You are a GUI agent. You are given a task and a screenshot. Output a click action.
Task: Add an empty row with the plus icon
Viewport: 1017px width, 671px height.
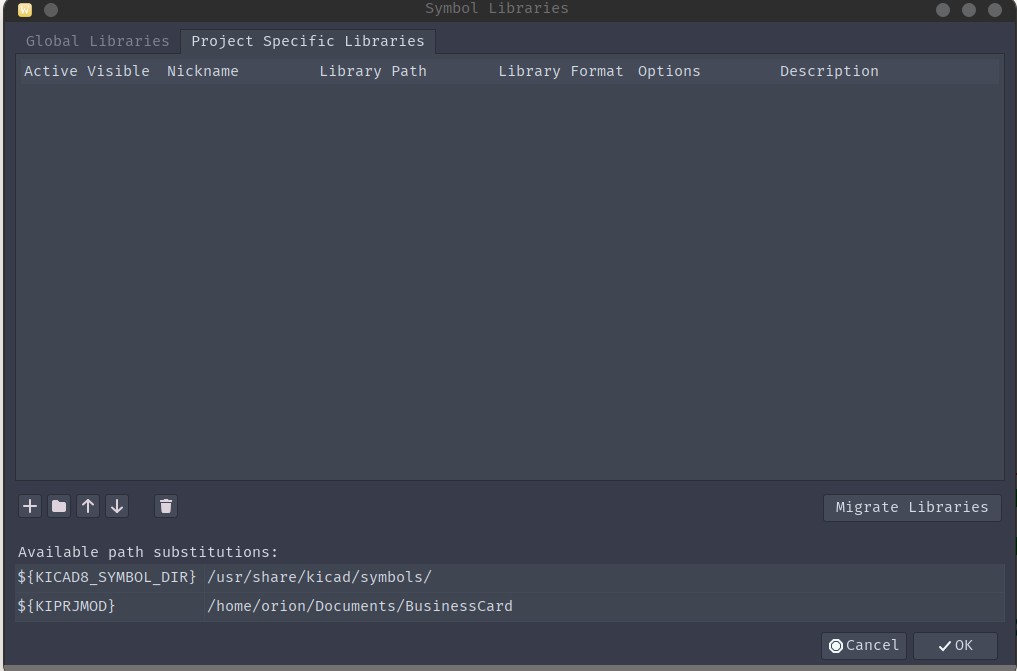(29, 506)
